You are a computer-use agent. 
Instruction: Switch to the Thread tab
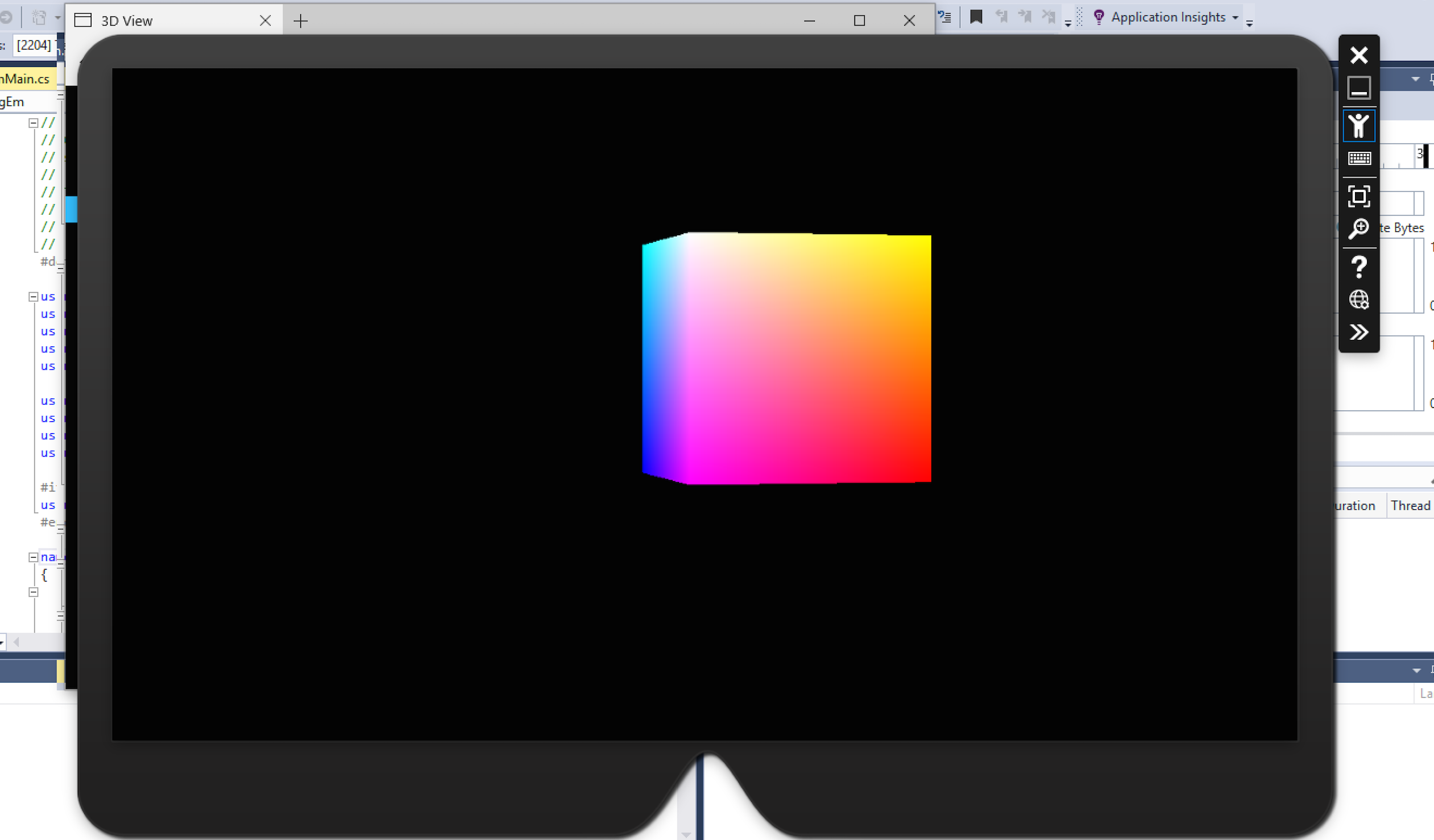[x=1411, y=505]
